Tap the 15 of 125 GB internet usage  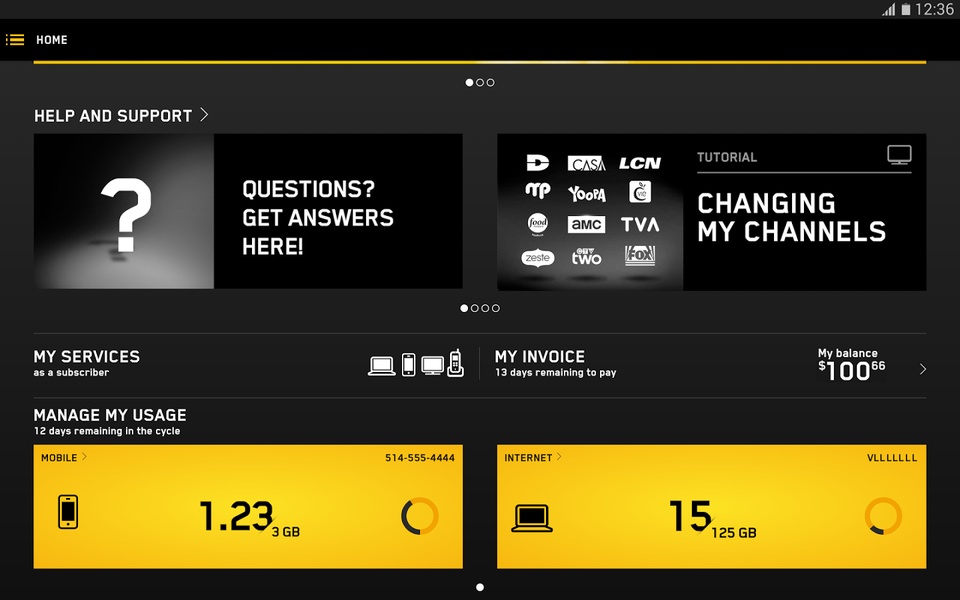[x=713, y=519]
